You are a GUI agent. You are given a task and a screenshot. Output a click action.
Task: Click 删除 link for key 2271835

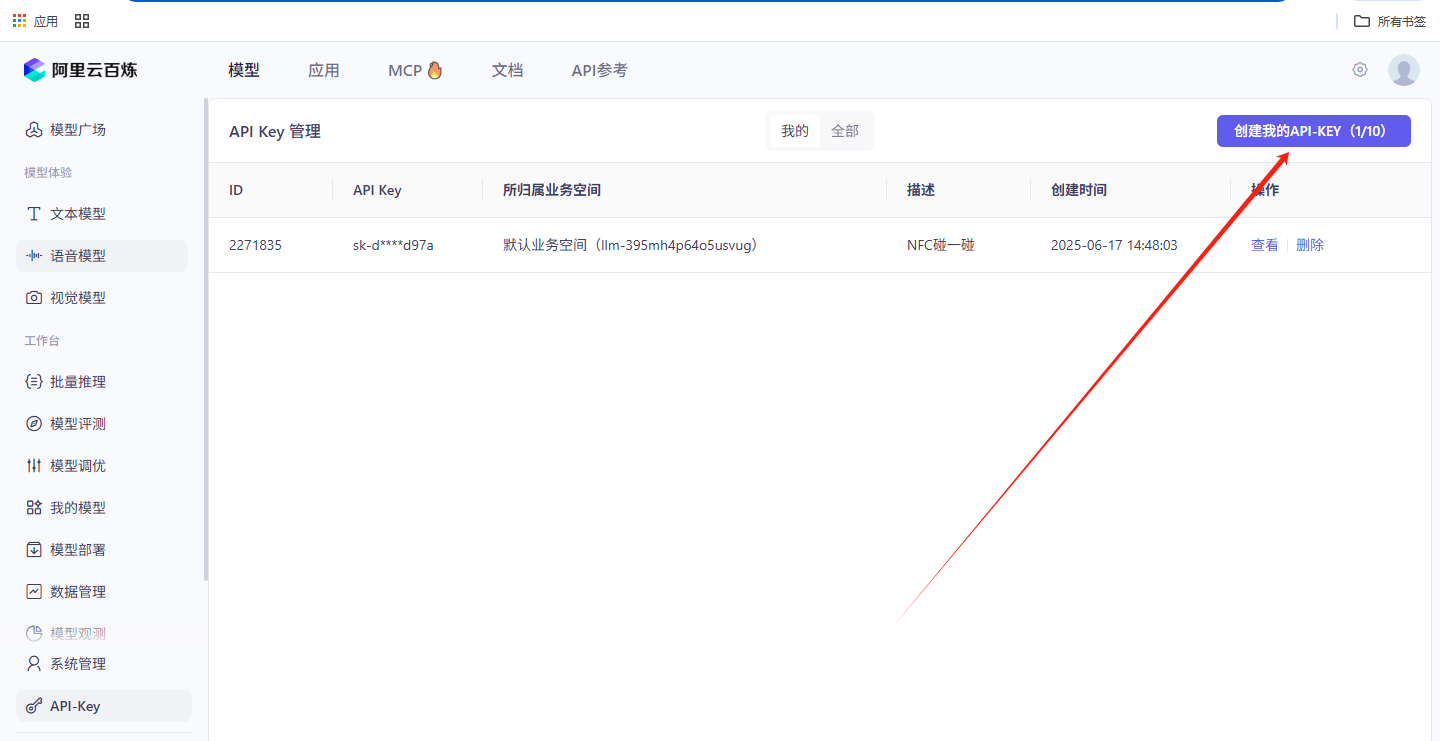[1310, 245]
